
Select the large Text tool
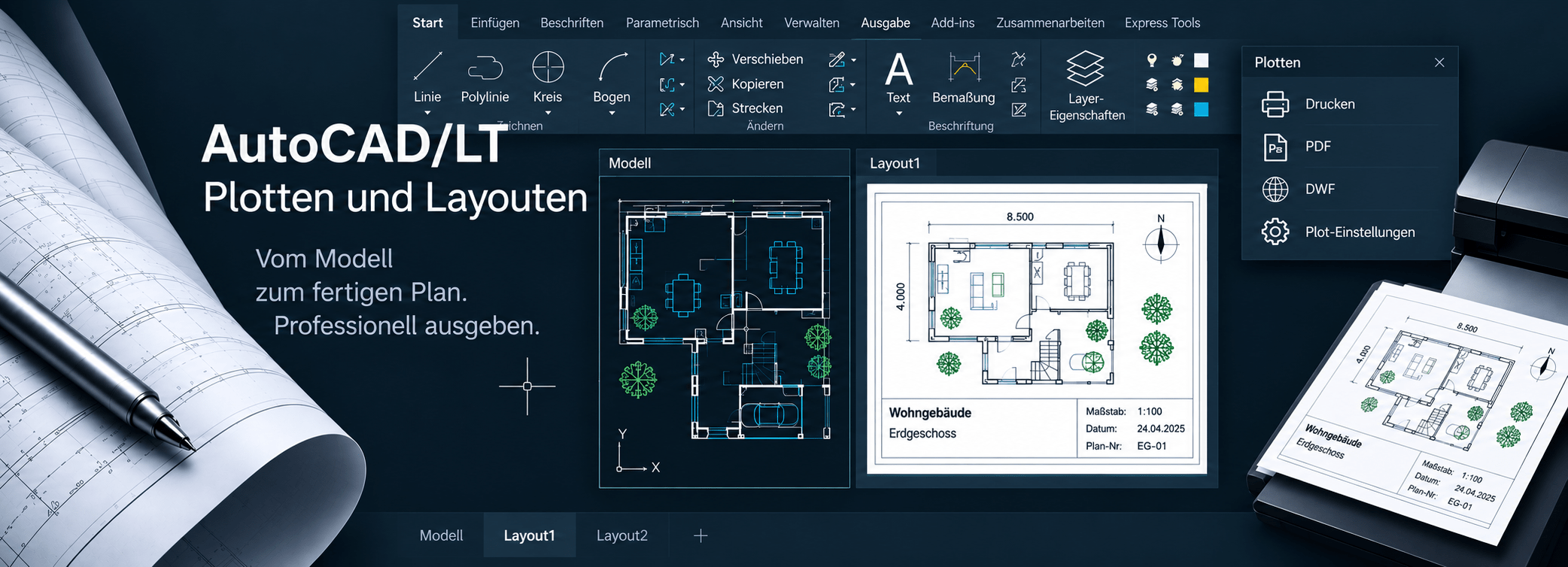pos(898,77)
